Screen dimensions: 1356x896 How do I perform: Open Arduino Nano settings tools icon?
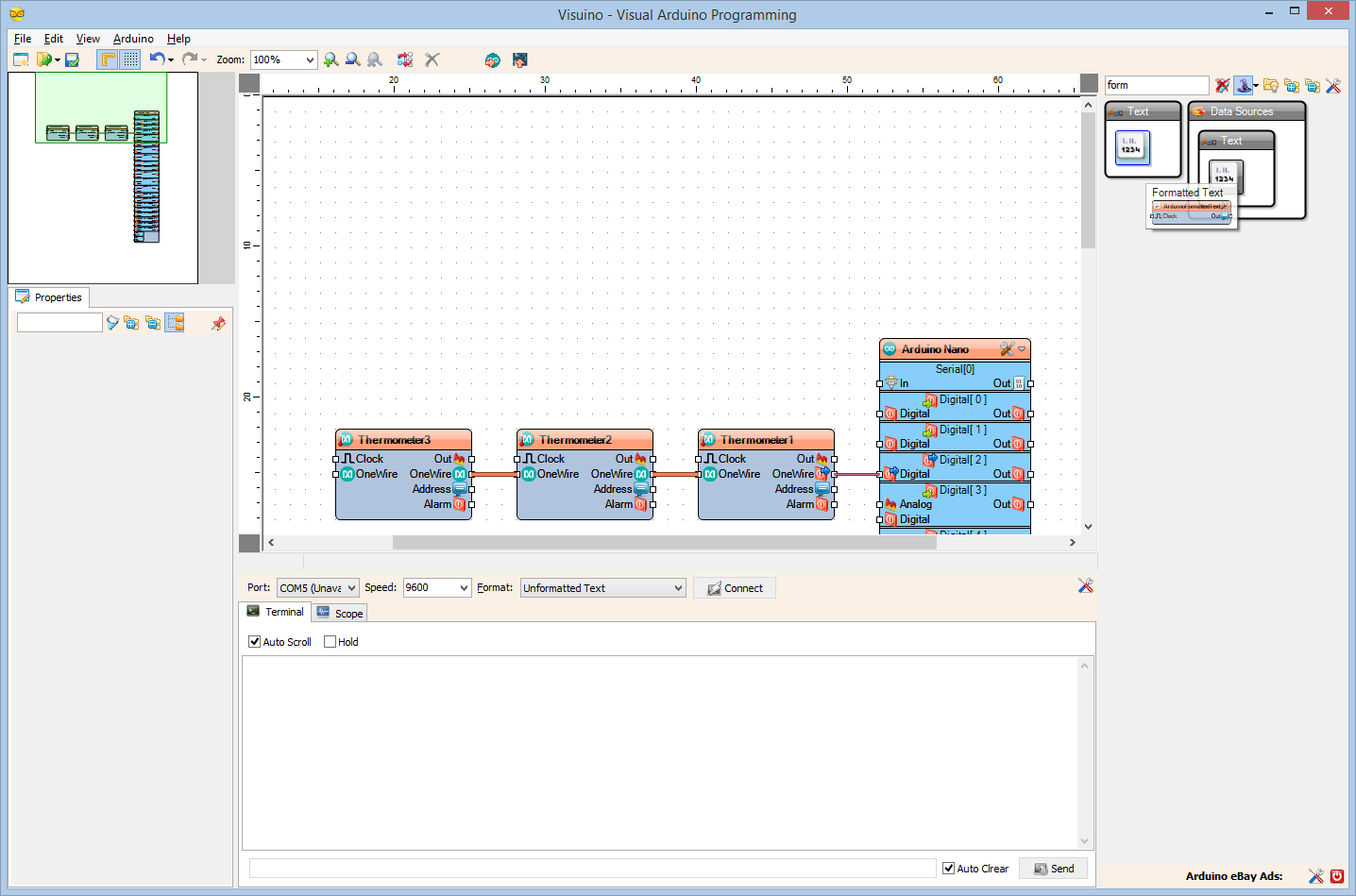[1007, 349]
